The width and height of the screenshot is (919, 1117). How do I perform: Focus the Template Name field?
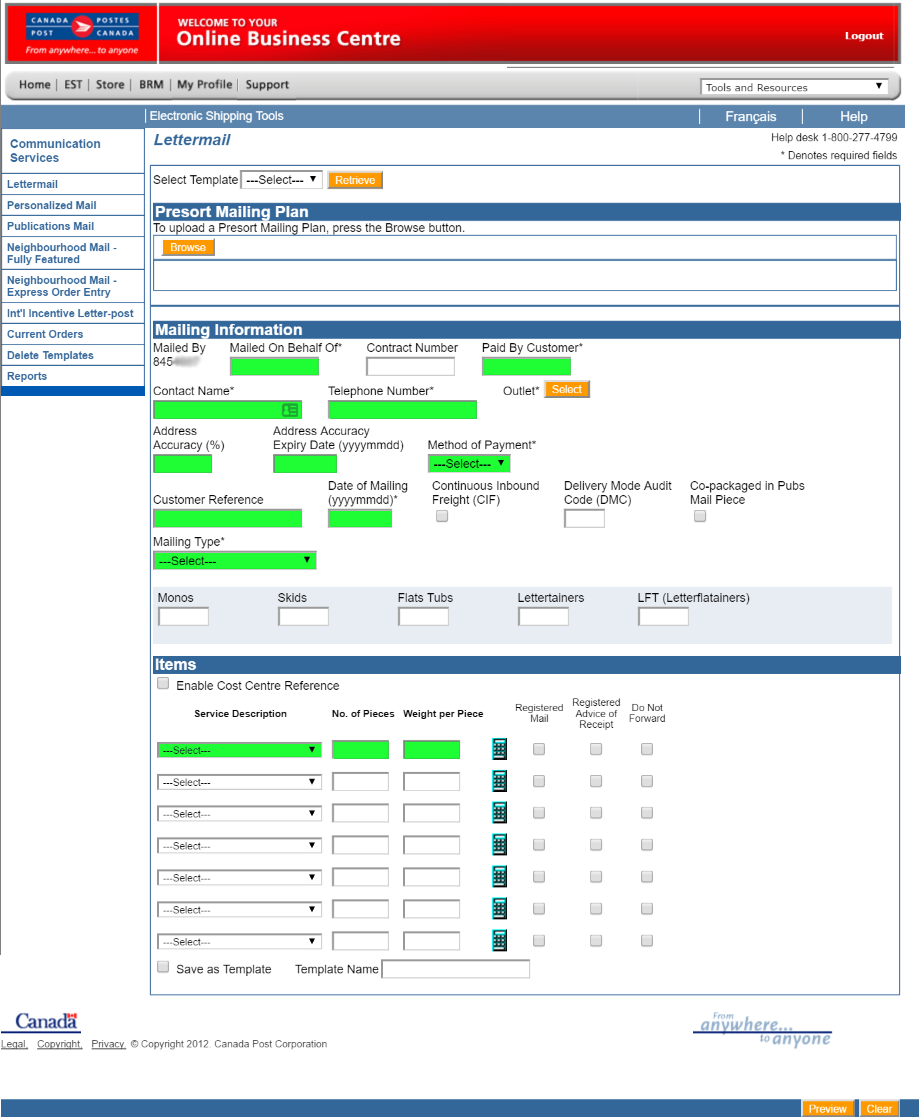point(456,969)
